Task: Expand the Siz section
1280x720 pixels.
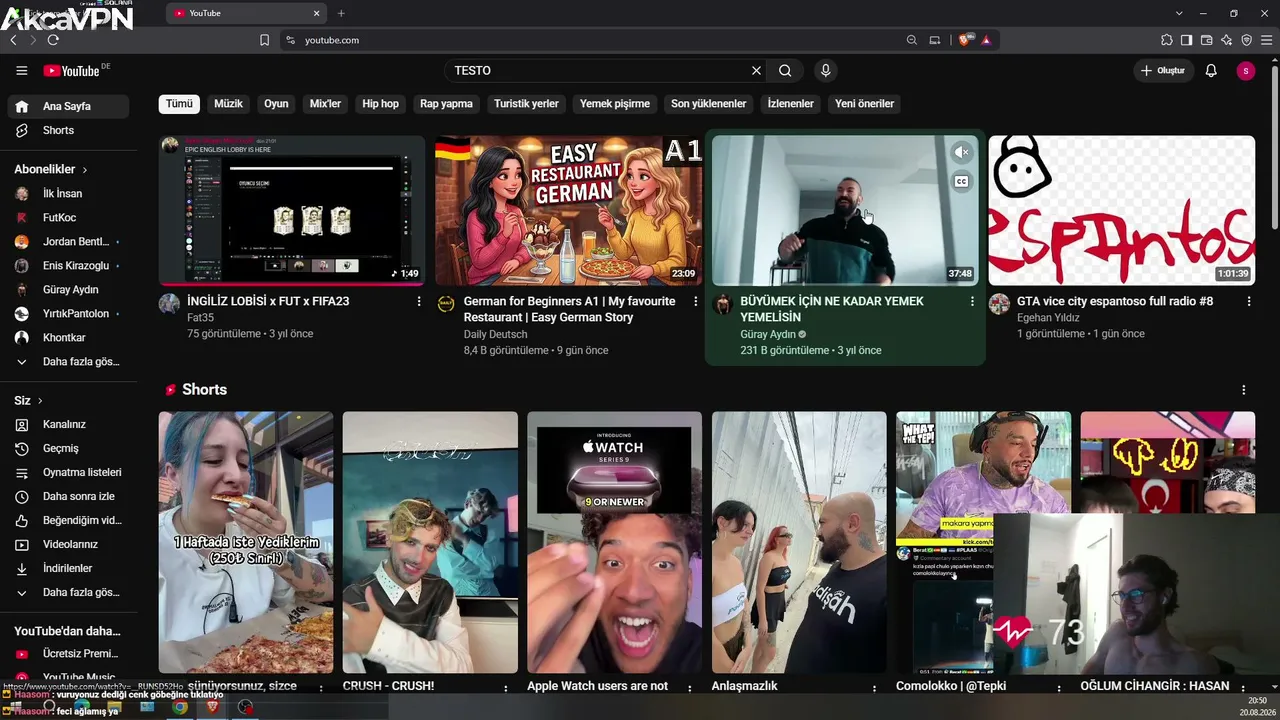Action: (x=29, y=400)
